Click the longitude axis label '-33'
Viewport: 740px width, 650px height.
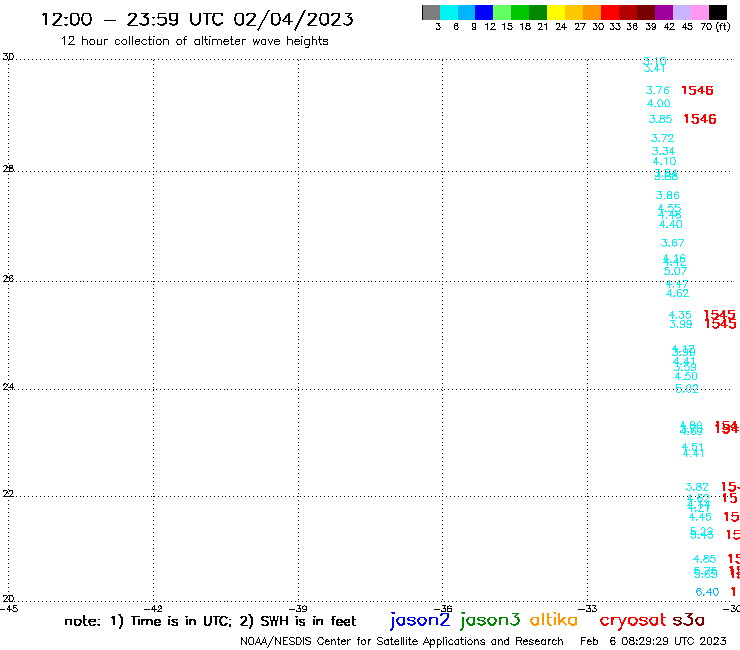pyautogui.click(x=588, y=608)
